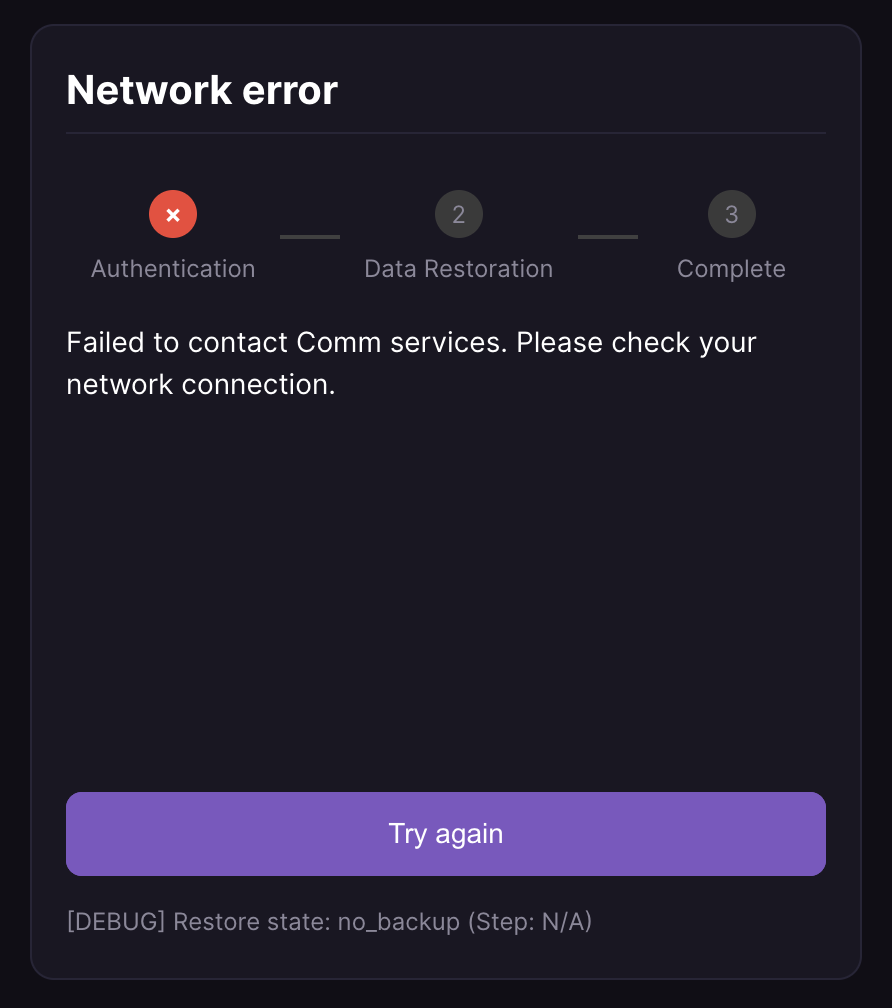
Task: Click the 'no_backup' restore state value
Action: tap(398, 921)
